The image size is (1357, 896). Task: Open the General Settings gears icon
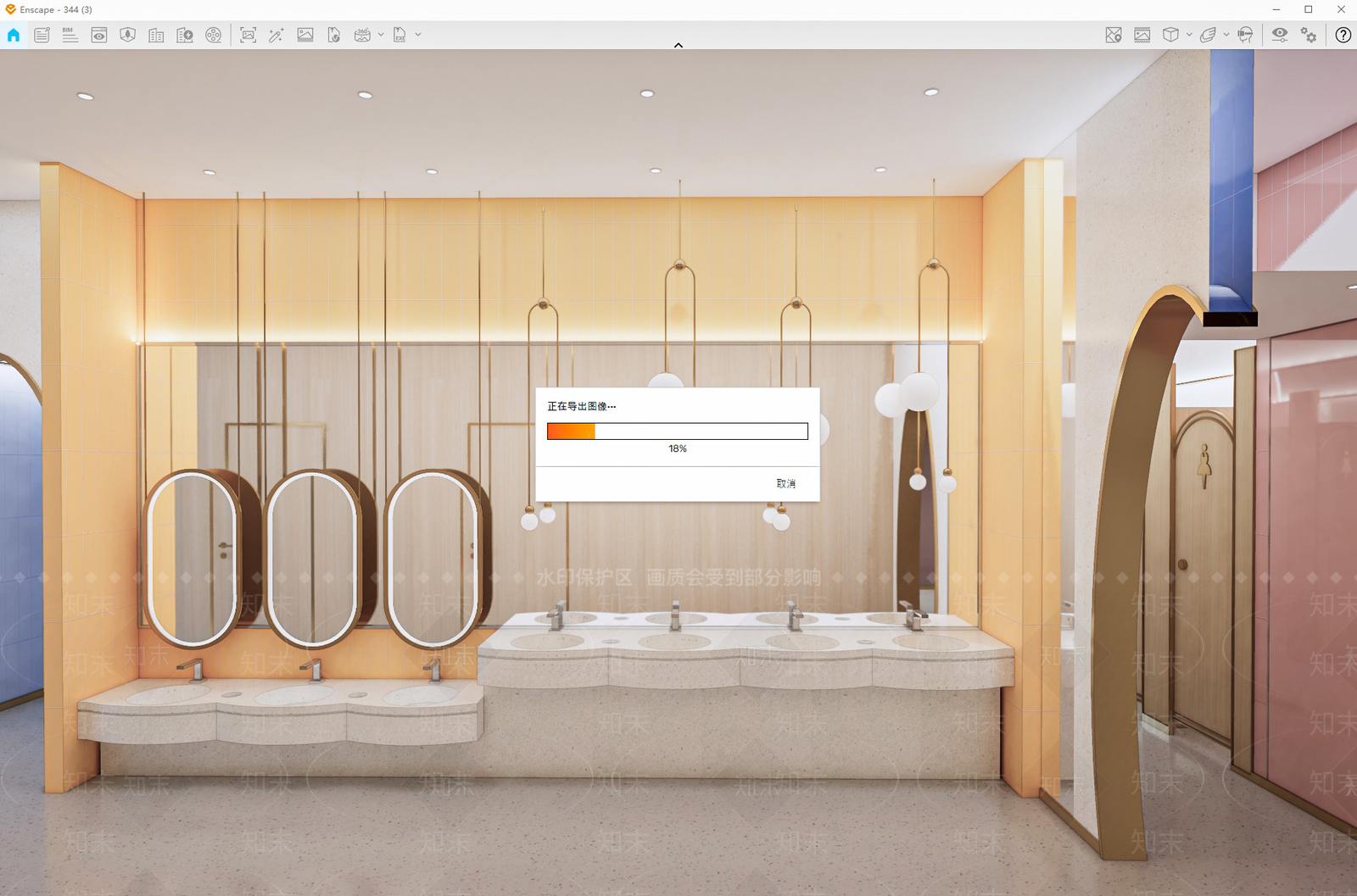1309,35
